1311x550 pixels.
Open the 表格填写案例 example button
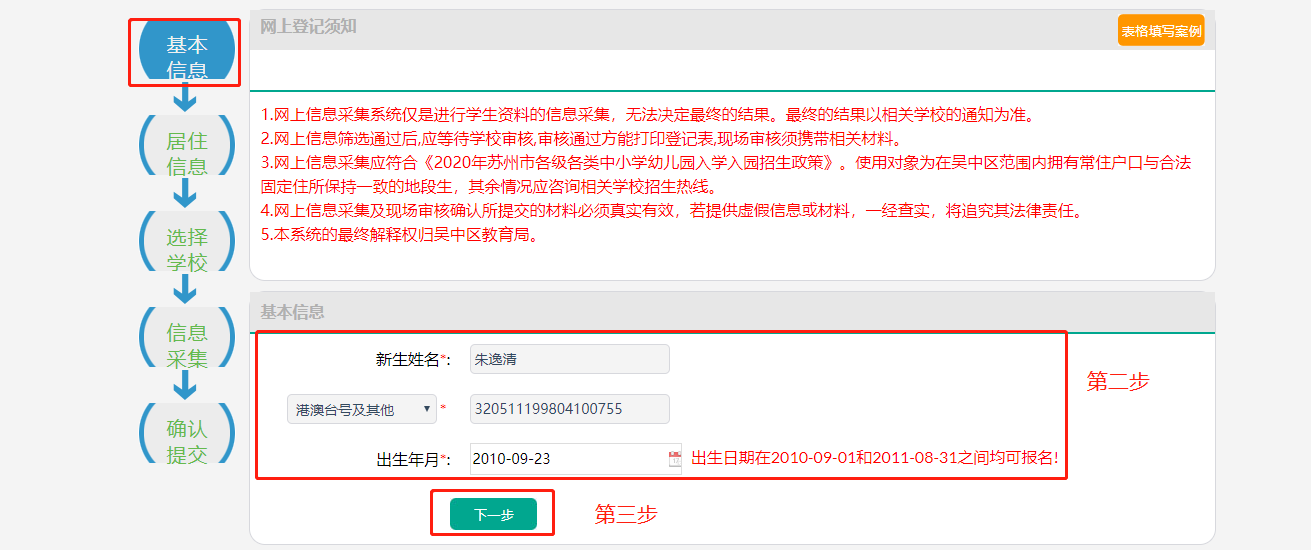coord(1160,31)
